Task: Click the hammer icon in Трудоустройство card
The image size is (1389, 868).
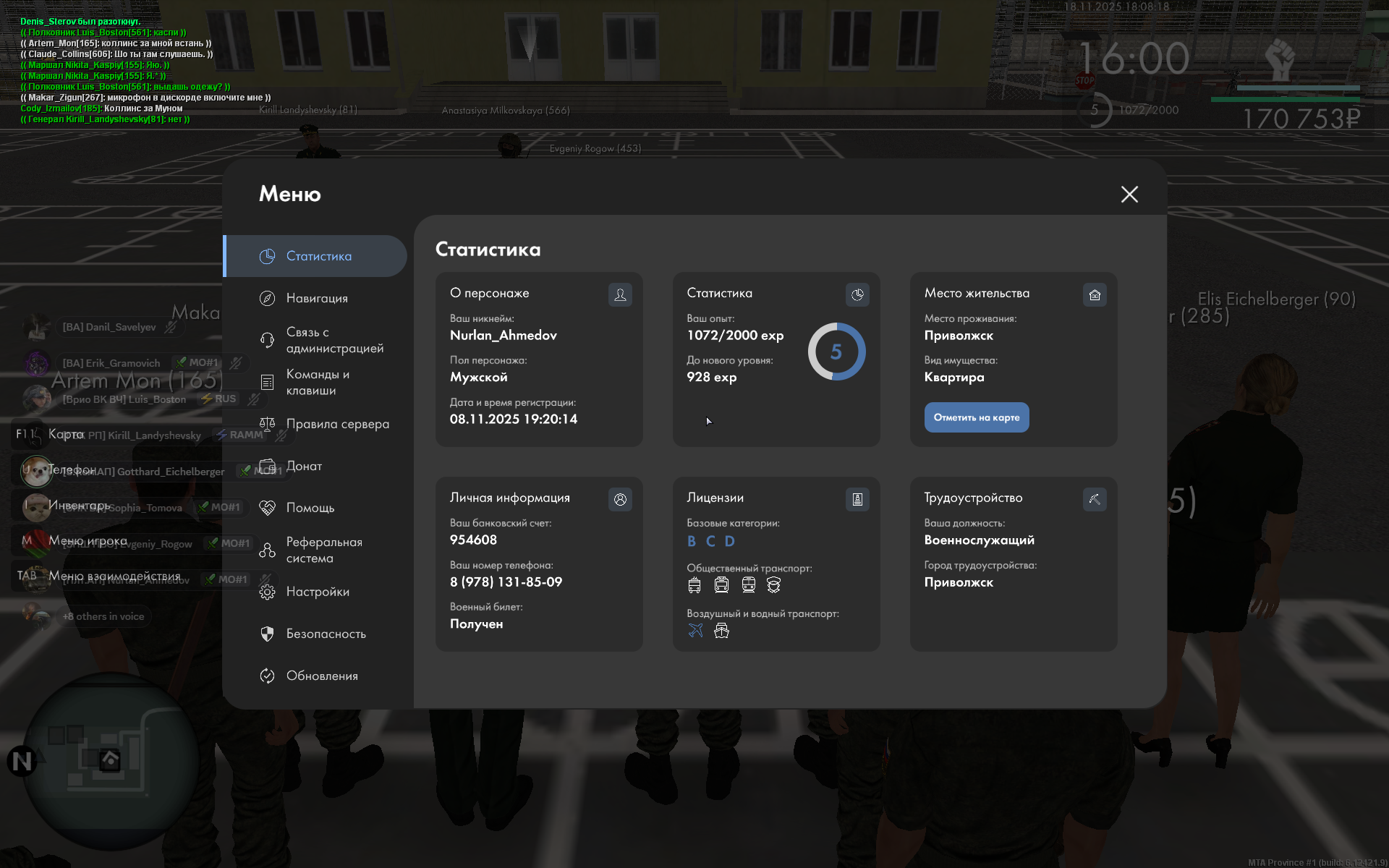Action: (x=1095, y=499)
